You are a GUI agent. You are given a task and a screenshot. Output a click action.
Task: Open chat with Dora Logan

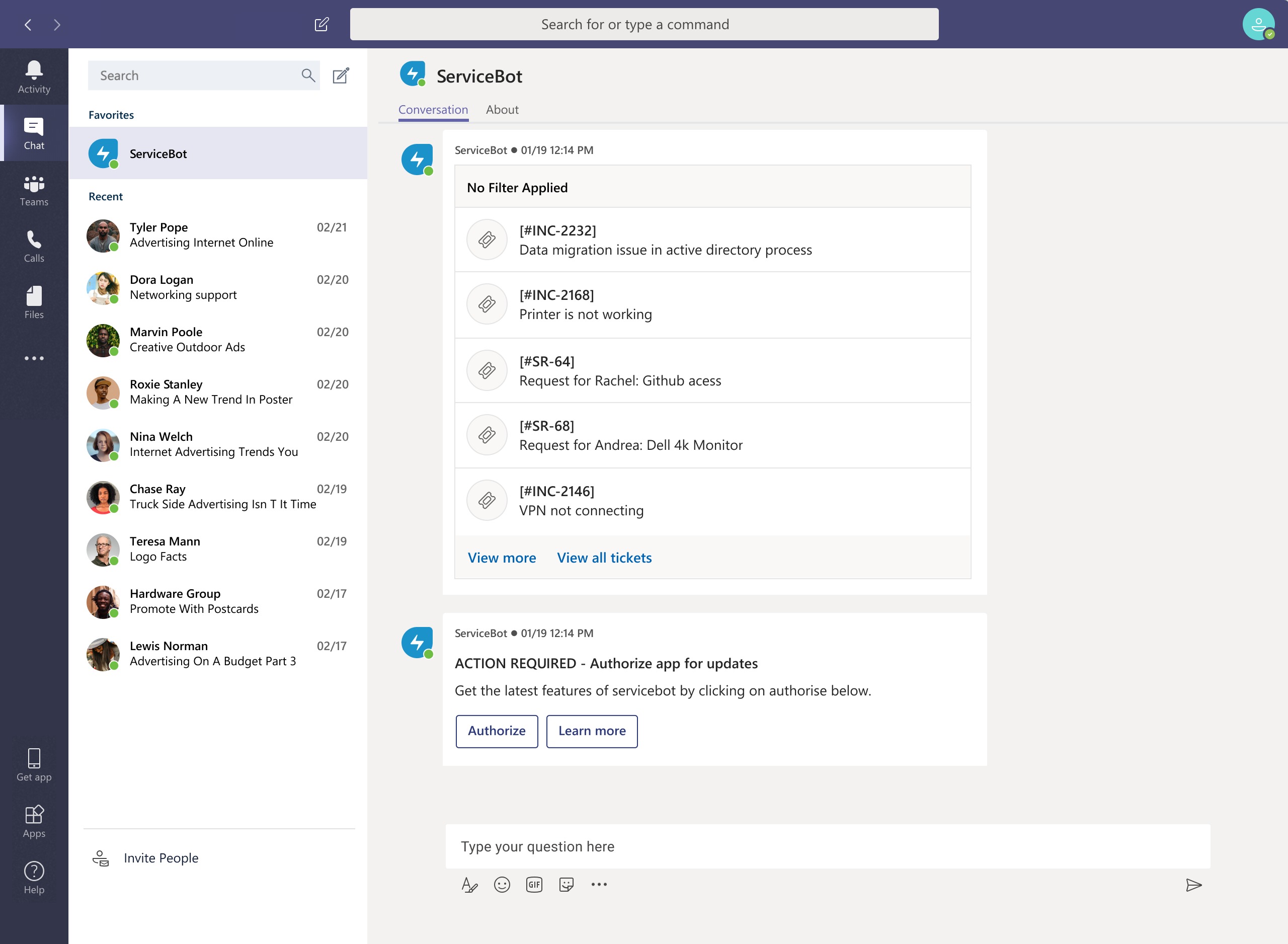click(x=218, y=287)
